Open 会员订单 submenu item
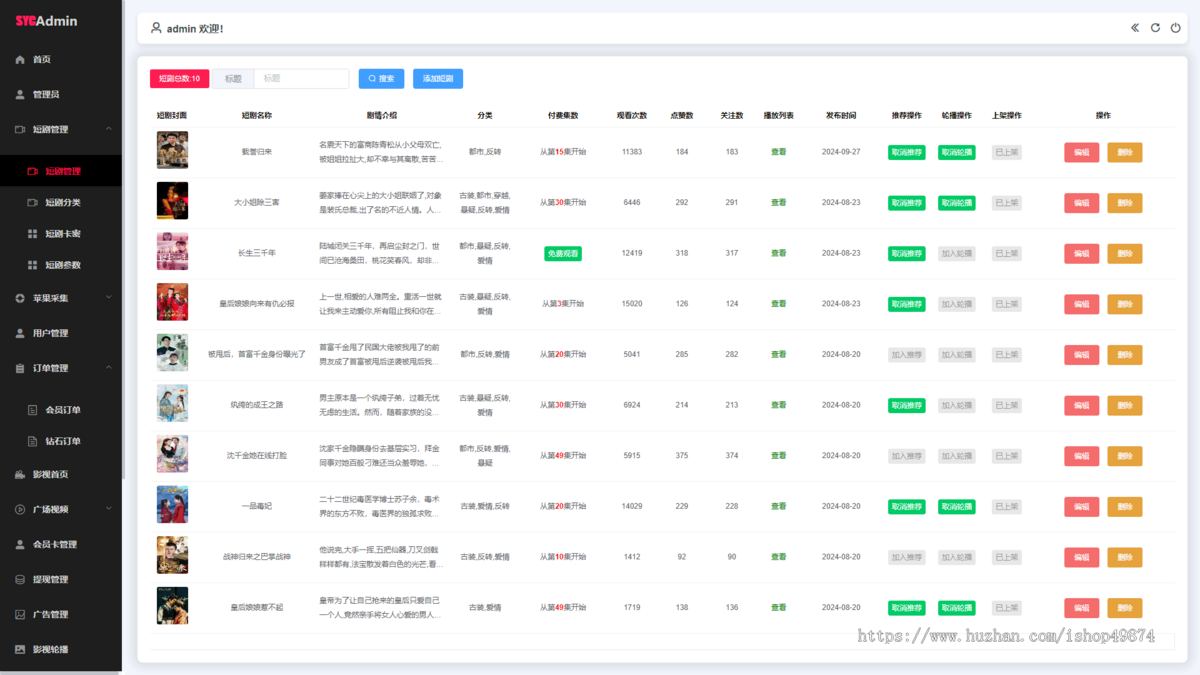The width and height of the screenshot is (1200, 675). point(61,410)
